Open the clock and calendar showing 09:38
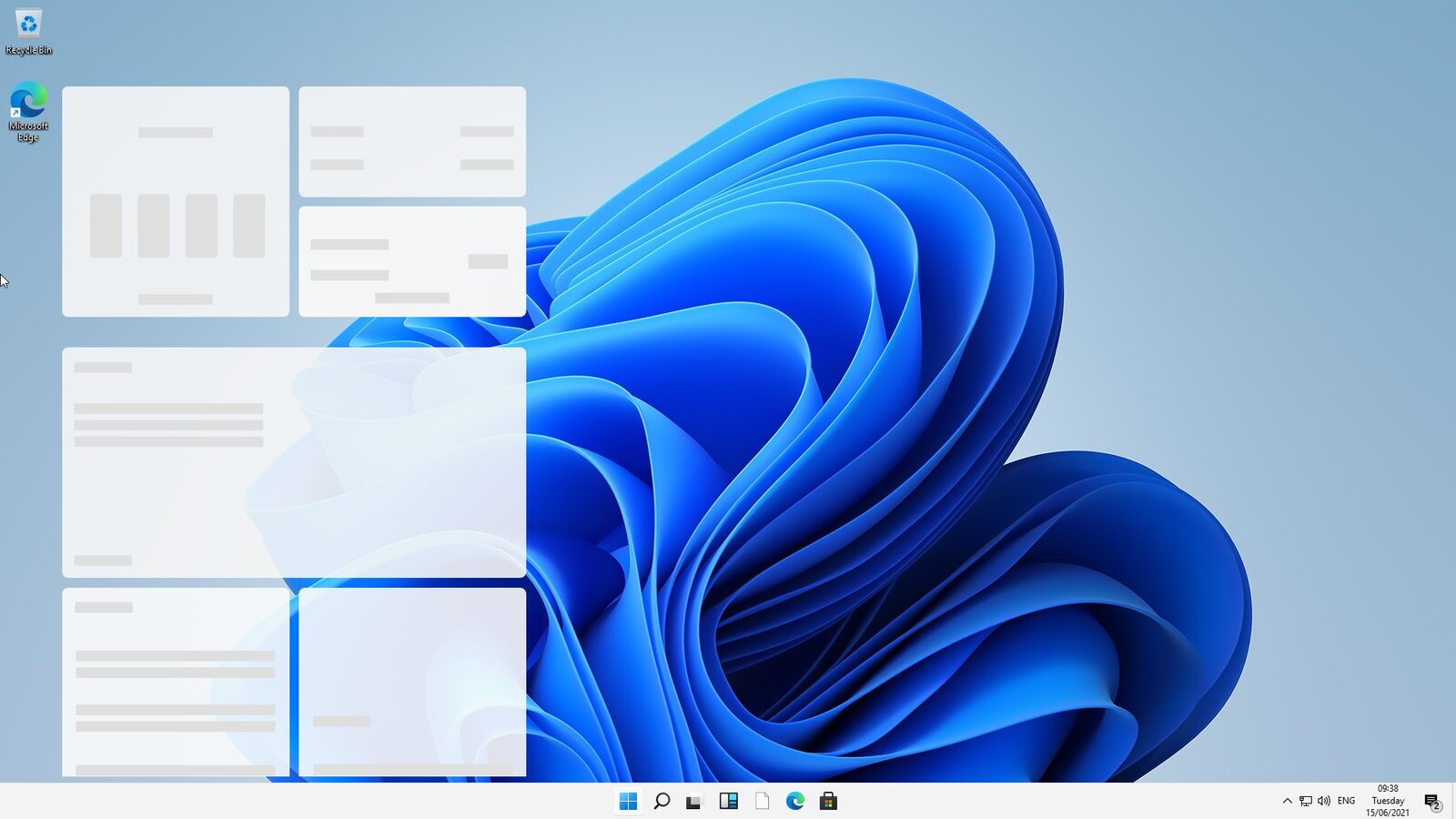The width and height of the screenshot is (1456, 819). 1388,801
